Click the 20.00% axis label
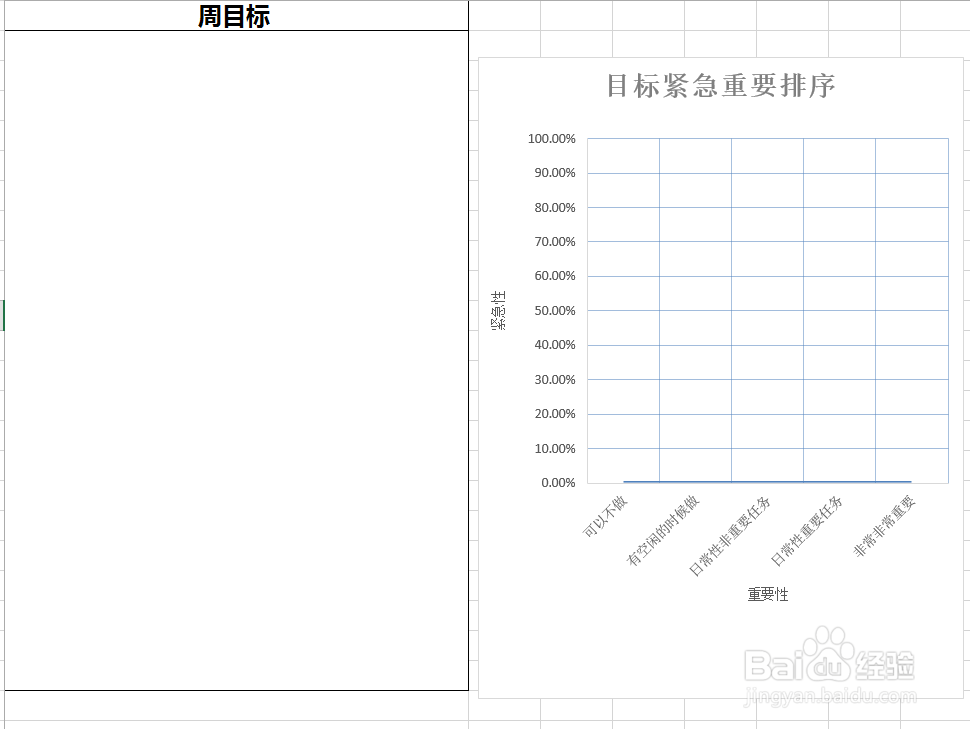Screen dimensions: 970x729 coord(555,413)
